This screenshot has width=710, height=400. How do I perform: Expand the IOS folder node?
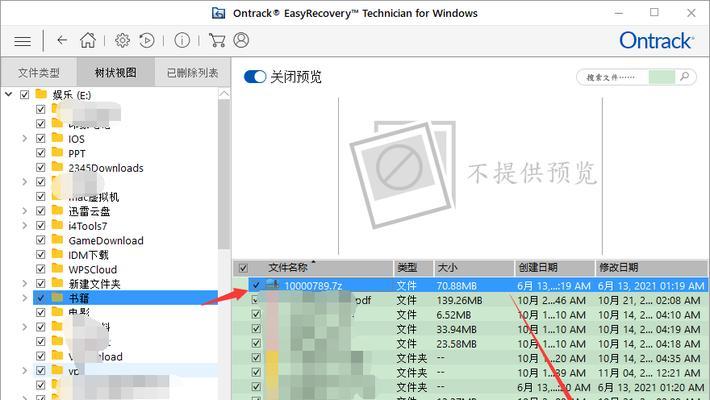[x=24, y=138]
